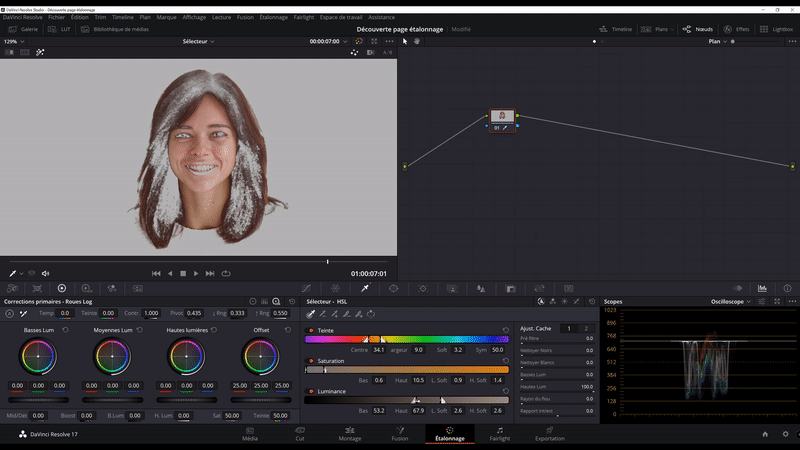The width and height of the screenshot is (800, 450).
Task: Toggle the Teinte qualifier on or off
Action: point(310,330)
